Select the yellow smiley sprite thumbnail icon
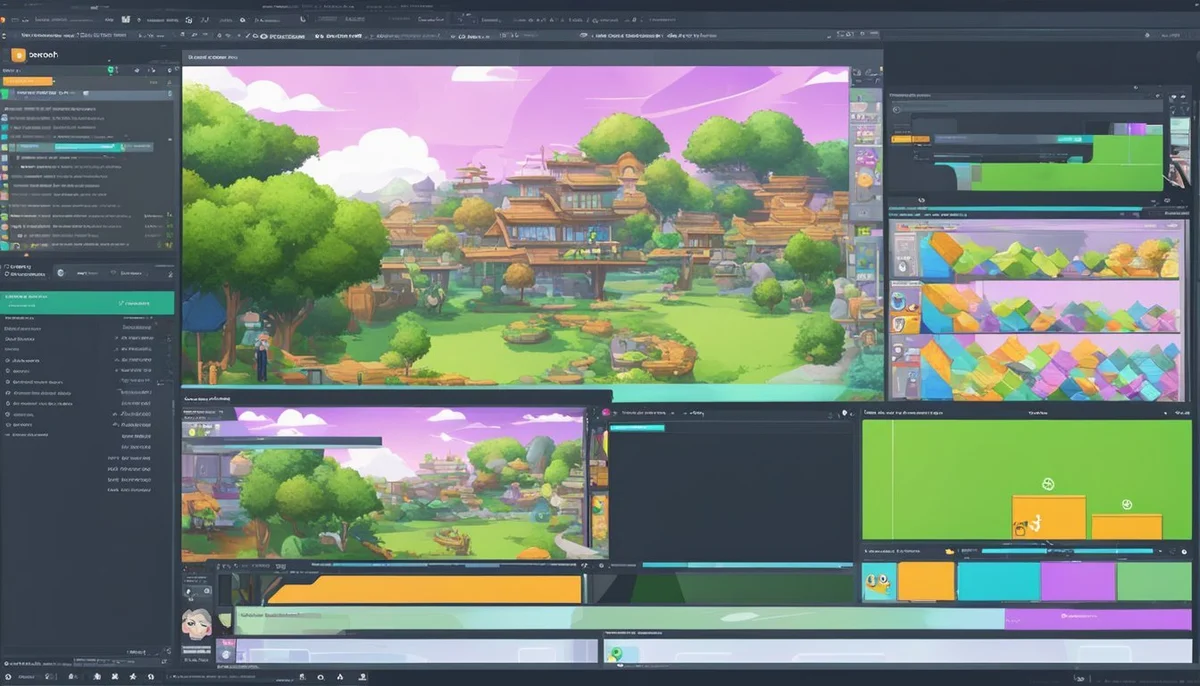This screenshot has height=686, width=1200. (879, 580)
